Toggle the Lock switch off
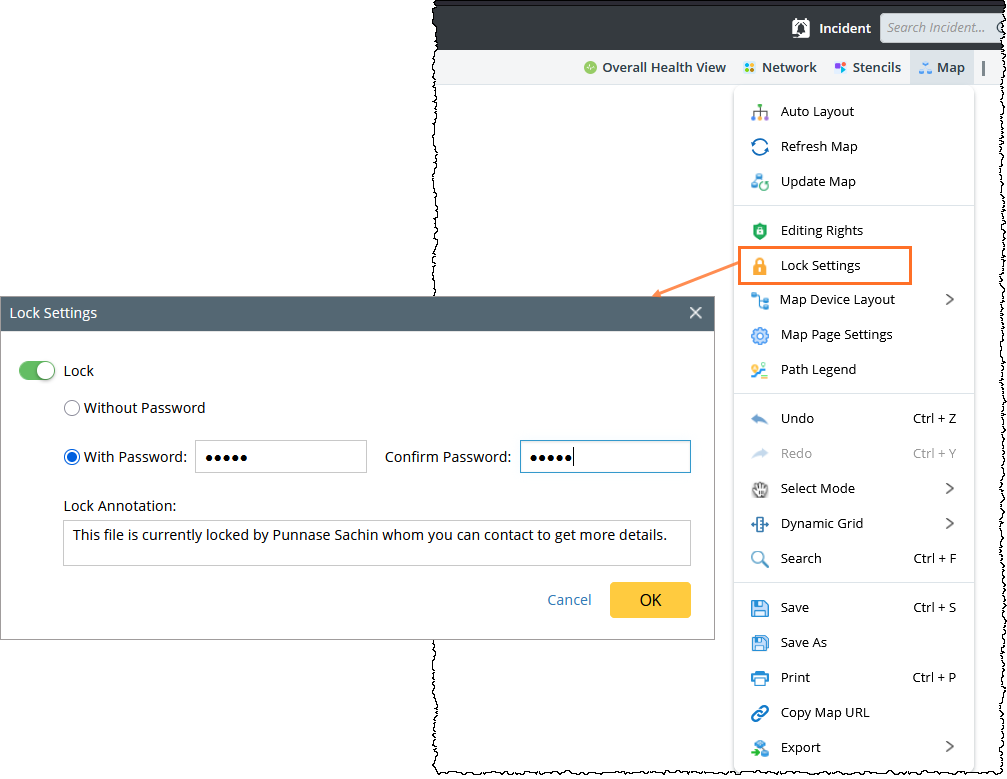Image resolution: width=1007 pixels, height=779 pixels. point(37,371)
